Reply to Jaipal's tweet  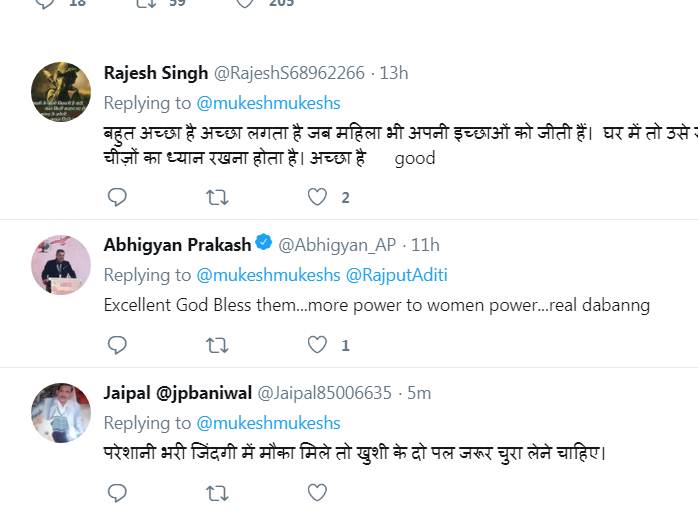[117, 492]
